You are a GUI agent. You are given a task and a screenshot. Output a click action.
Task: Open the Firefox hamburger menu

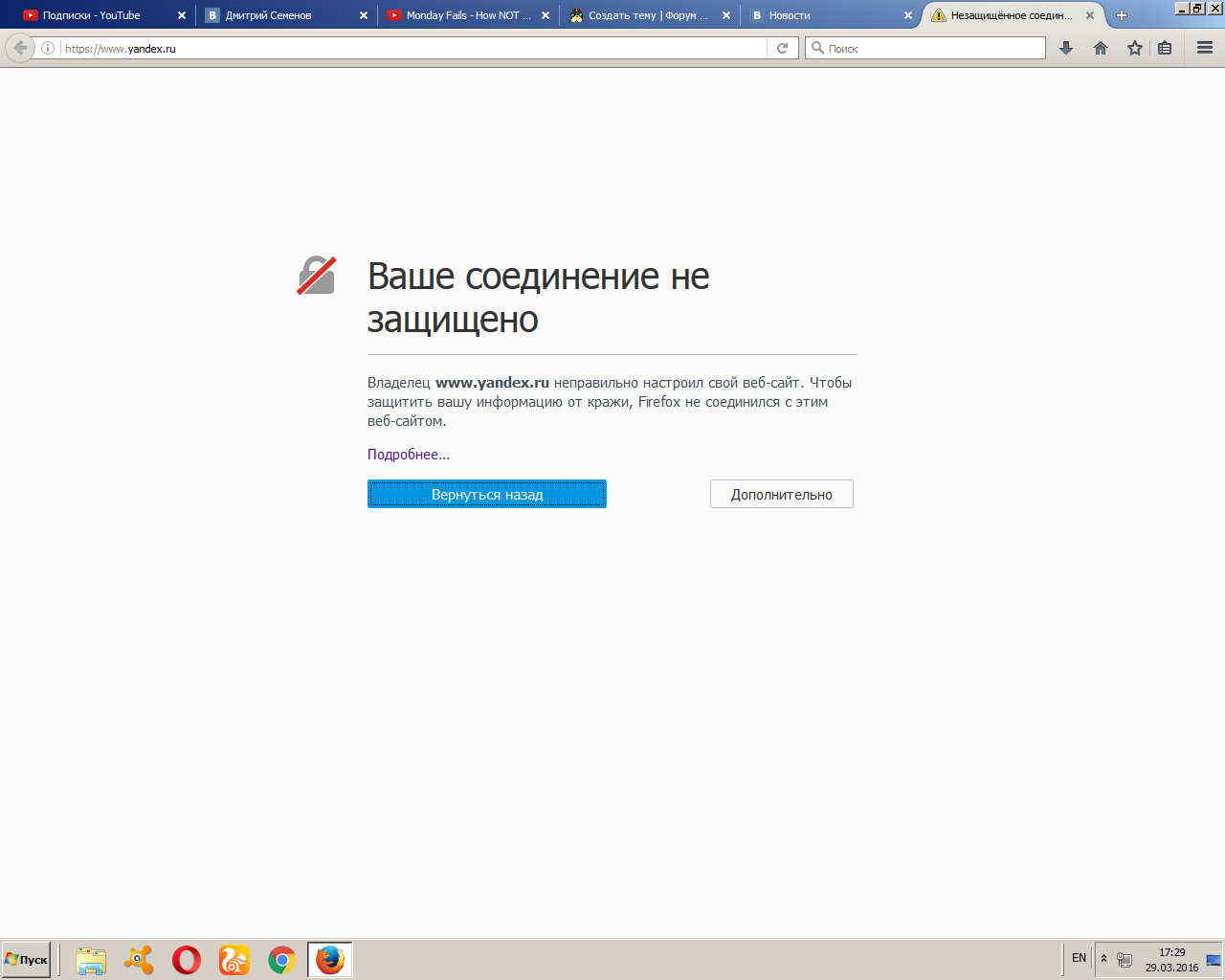(x=1205, y=48)
